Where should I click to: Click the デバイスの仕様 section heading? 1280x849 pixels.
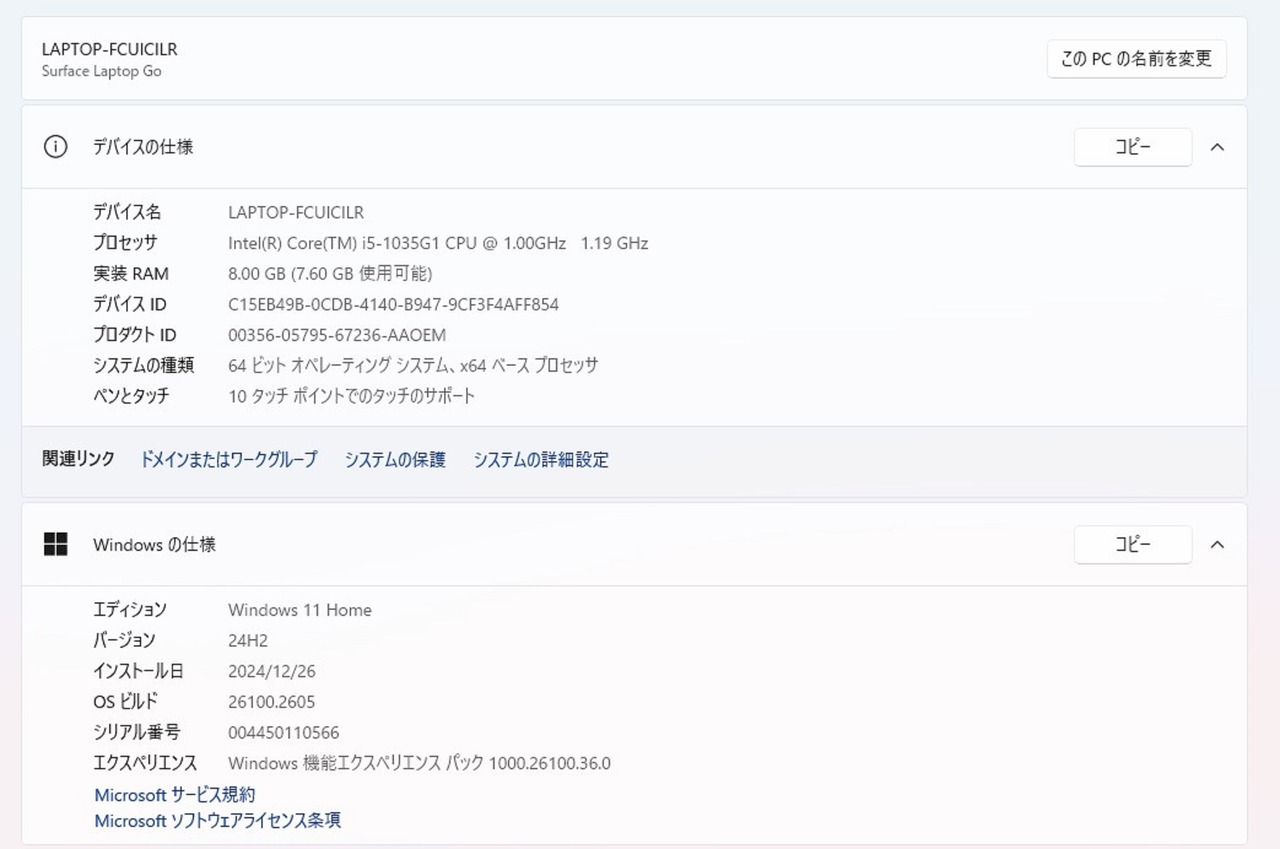(143, 147)
